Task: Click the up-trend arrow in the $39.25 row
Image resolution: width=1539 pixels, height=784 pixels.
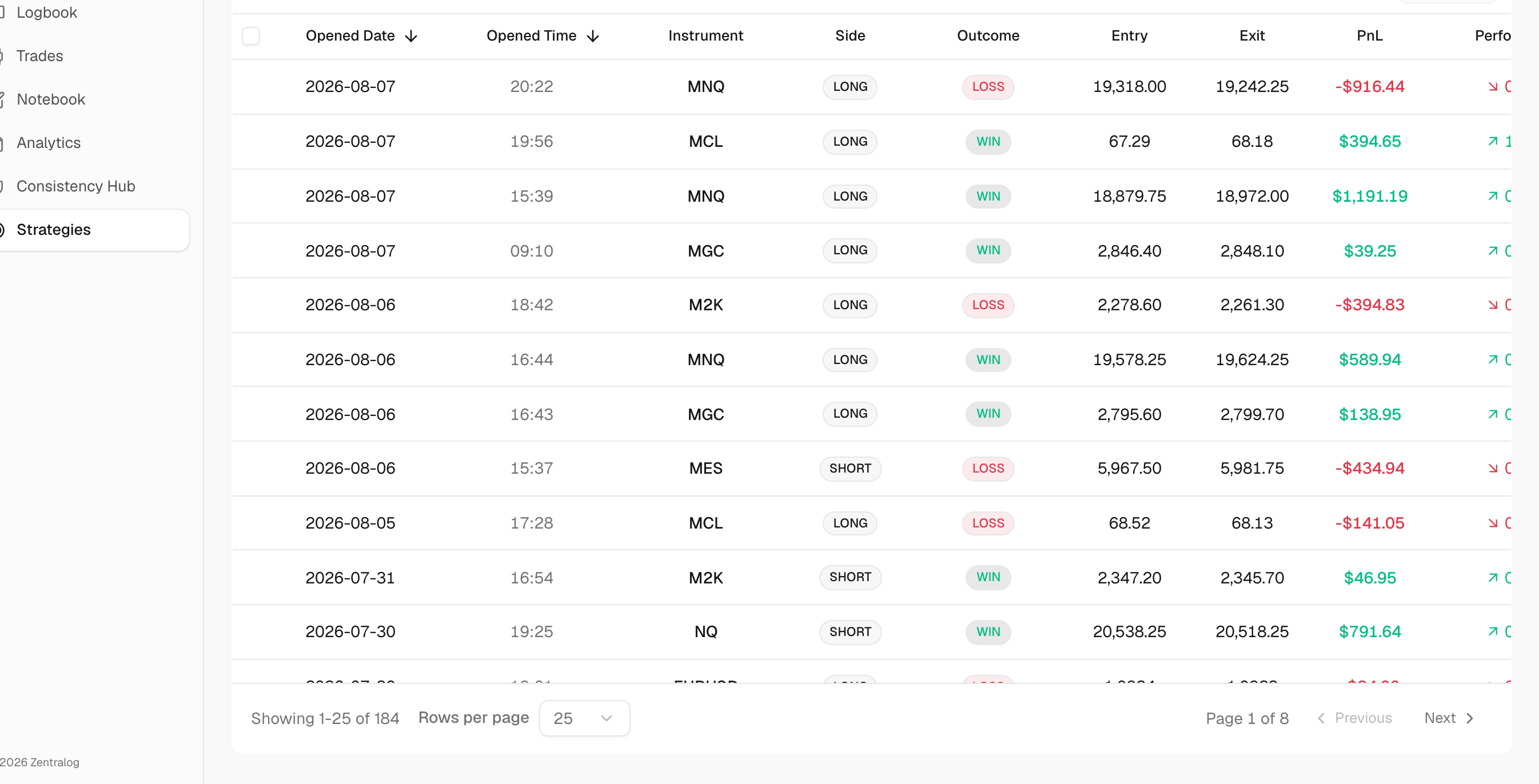Action: coord(1493,251)
